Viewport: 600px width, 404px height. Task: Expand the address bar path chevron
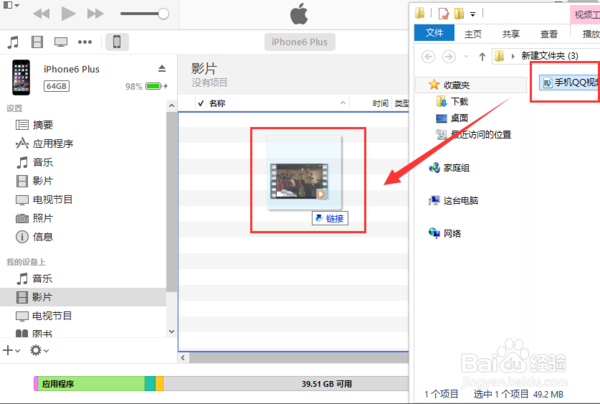(x=513, y=57)
